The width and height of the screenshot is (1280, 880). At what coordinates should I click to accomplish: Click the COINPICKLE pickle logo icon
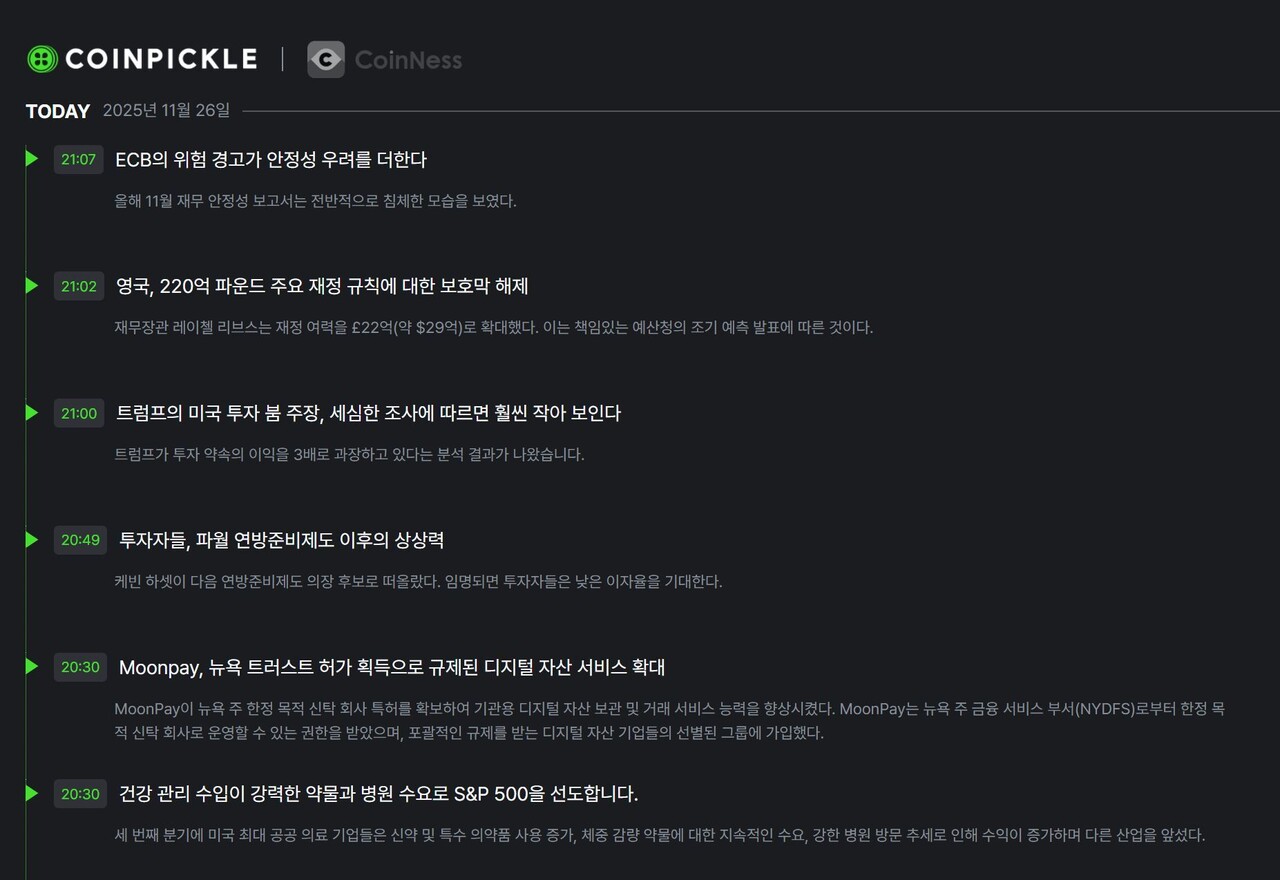pyautogui.click(x=41, y=58)
